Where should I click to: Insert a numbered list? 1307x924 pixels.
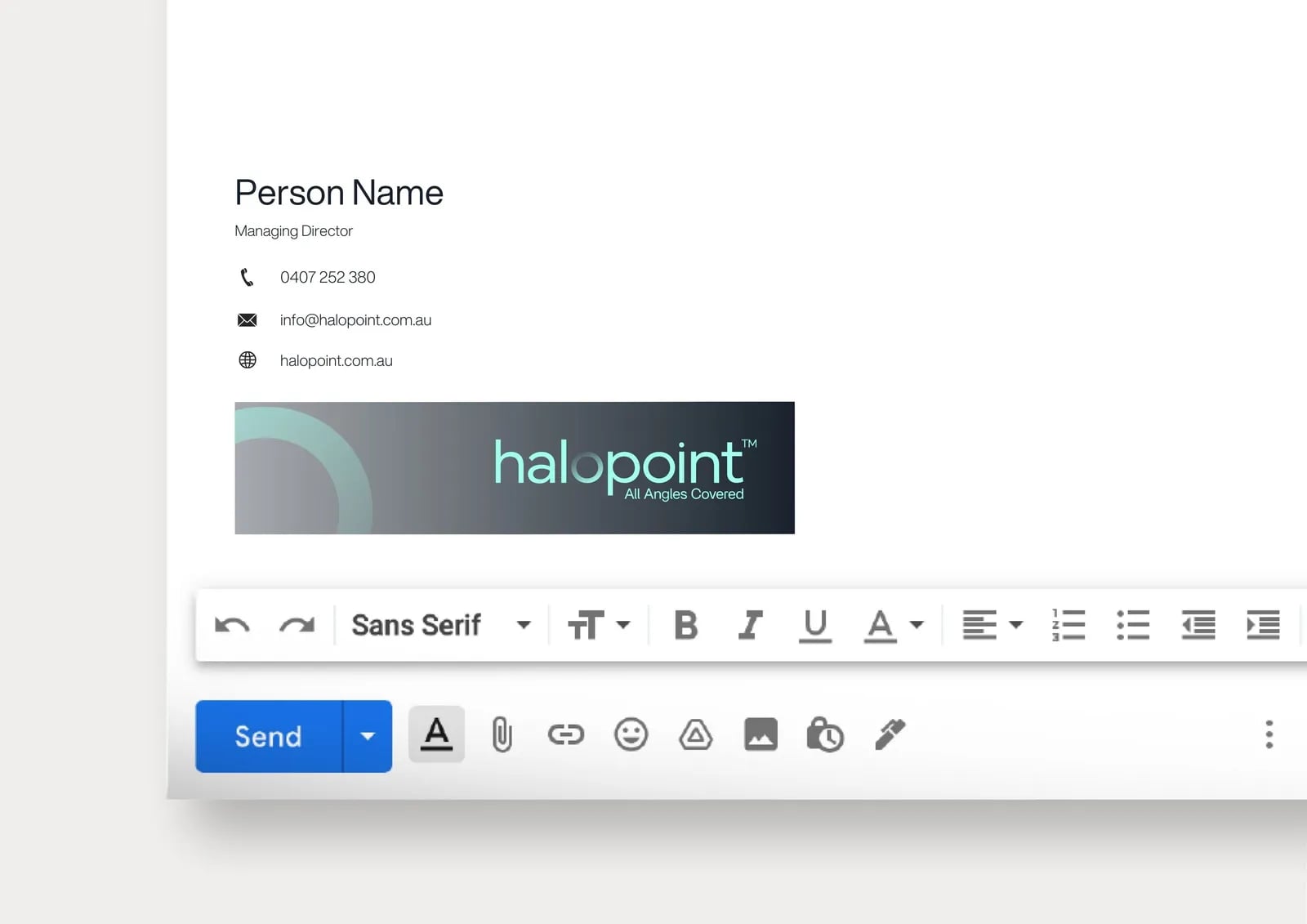tap(1068, 625)
